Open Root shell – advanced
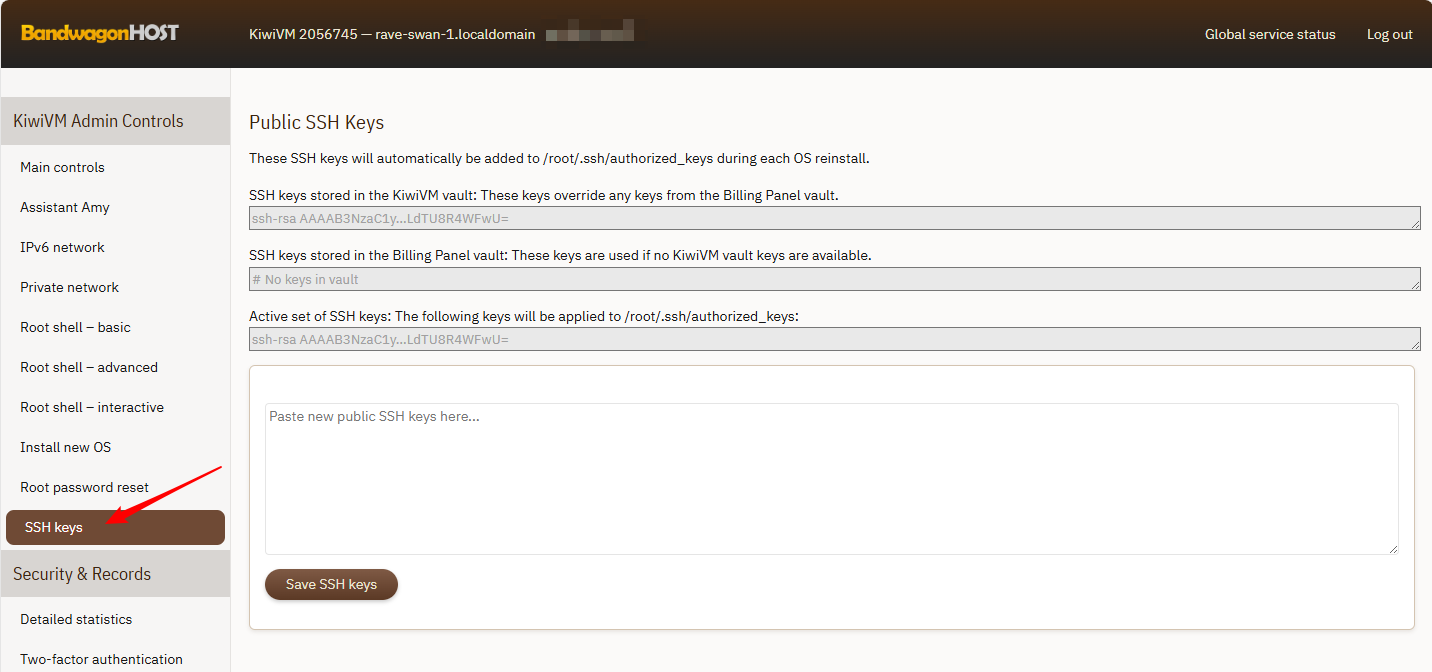Screen dimensions: 1432x672 [89, 367]
